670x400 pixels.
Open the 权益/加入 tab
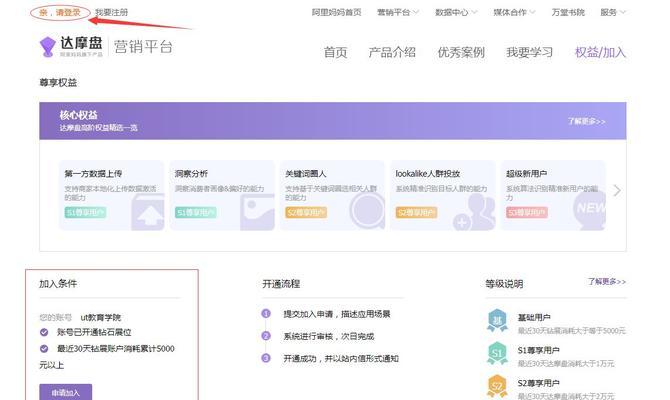[x=600, y=53]
